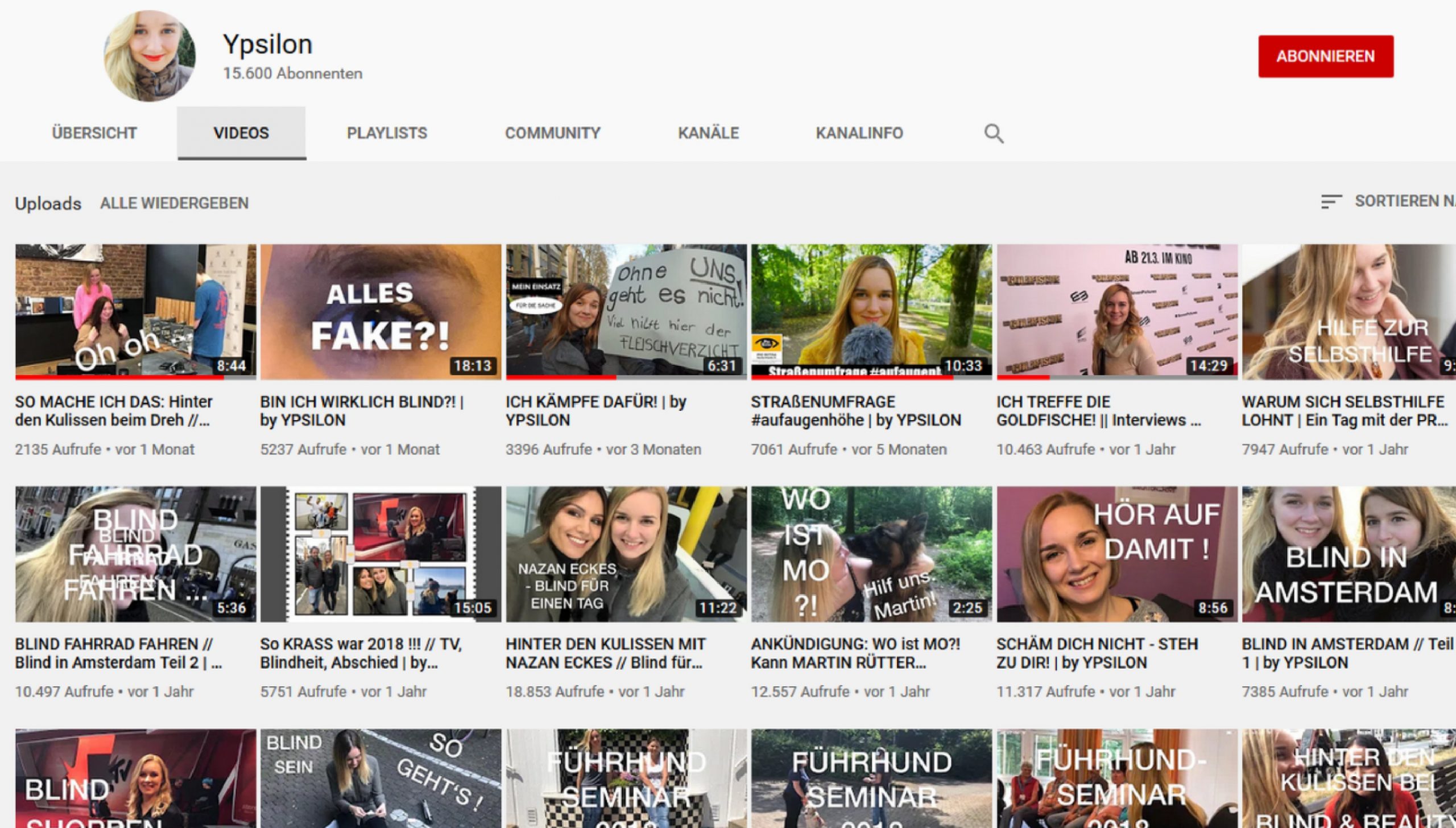Show the Kanalinfo tab
1456x828 pixels.
(x=859, y=133)
